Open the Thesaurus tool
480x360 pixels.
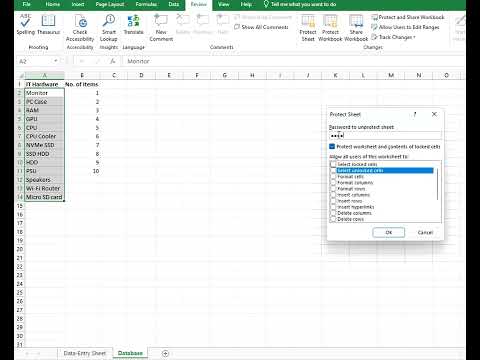[x=49, y=24]
